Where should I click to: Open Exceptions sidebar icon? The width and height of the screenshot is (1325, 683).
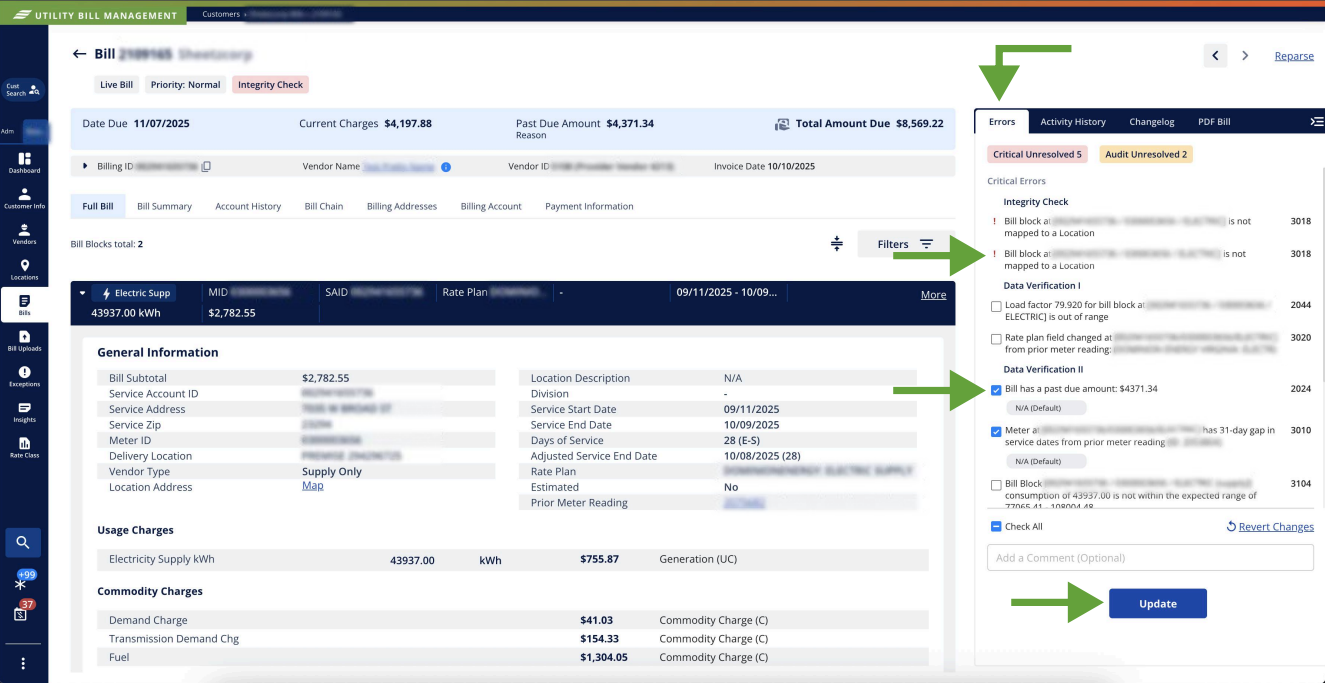(x=24, y=377)
